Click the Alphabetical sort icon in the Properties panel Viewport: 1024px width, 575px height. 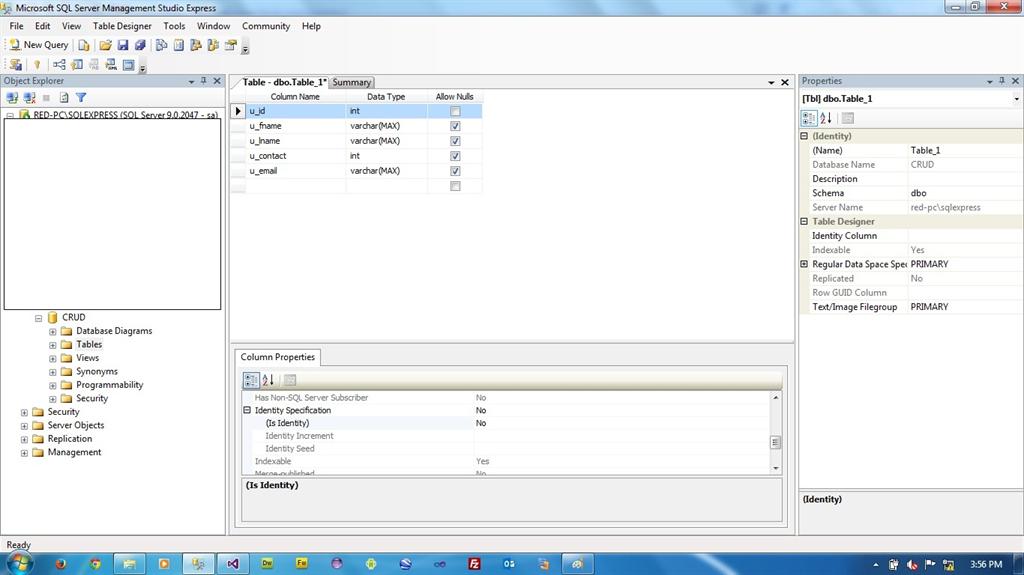(826, 118)
